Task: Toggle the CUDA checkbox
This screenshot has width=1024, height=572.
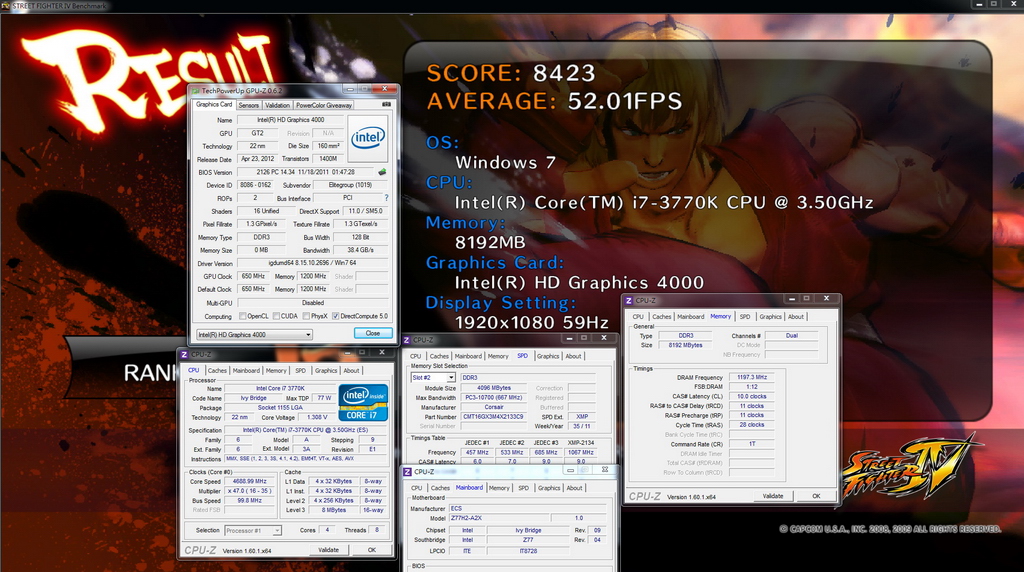Action: (276, 316)
